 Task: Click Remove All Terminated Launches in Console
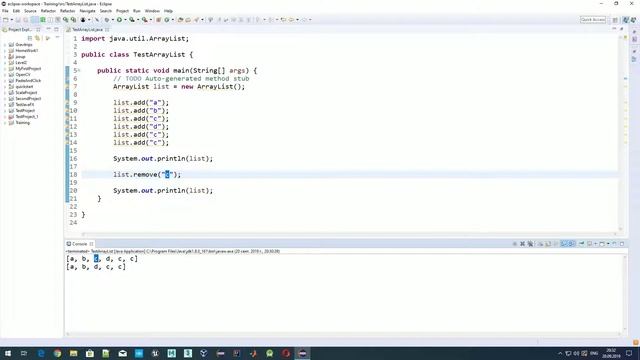tap(530, 244)
